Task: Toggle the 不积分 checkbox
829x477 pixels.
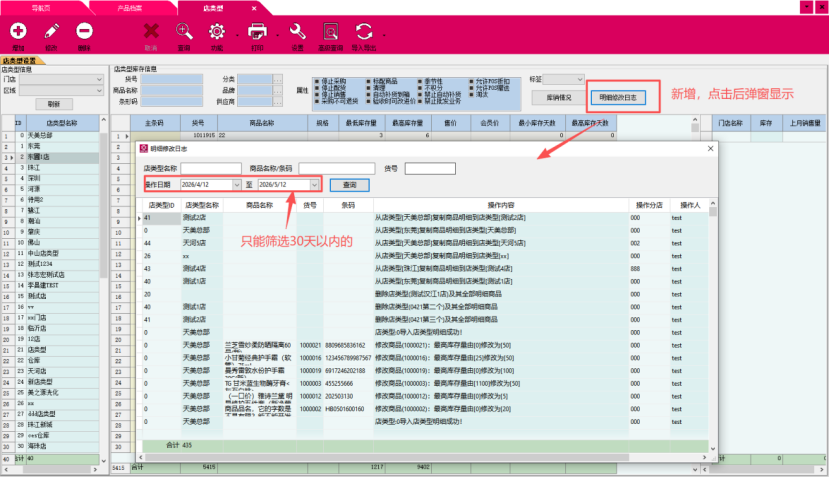Action: (420, 88)
